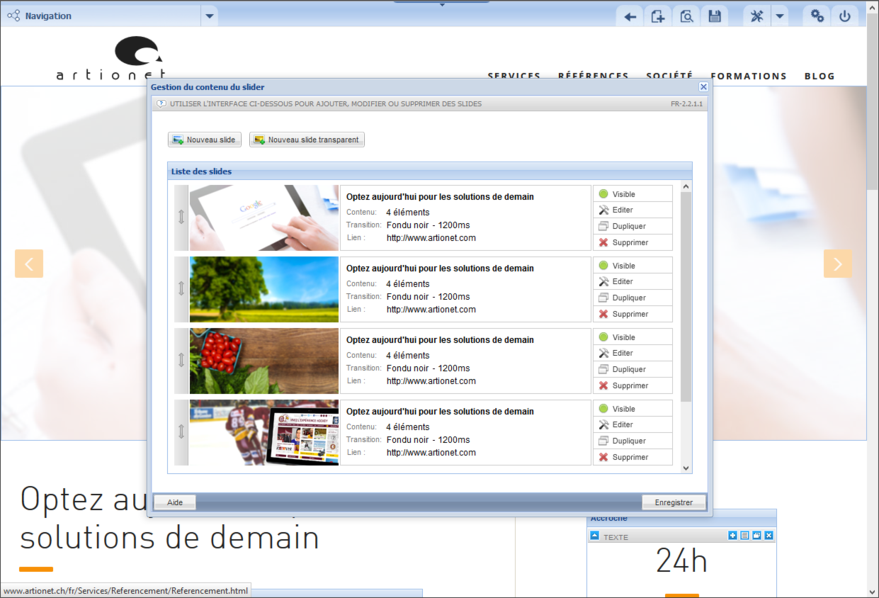Close the Gestion du contenu du slider dialog

click(x=704, y=87)
